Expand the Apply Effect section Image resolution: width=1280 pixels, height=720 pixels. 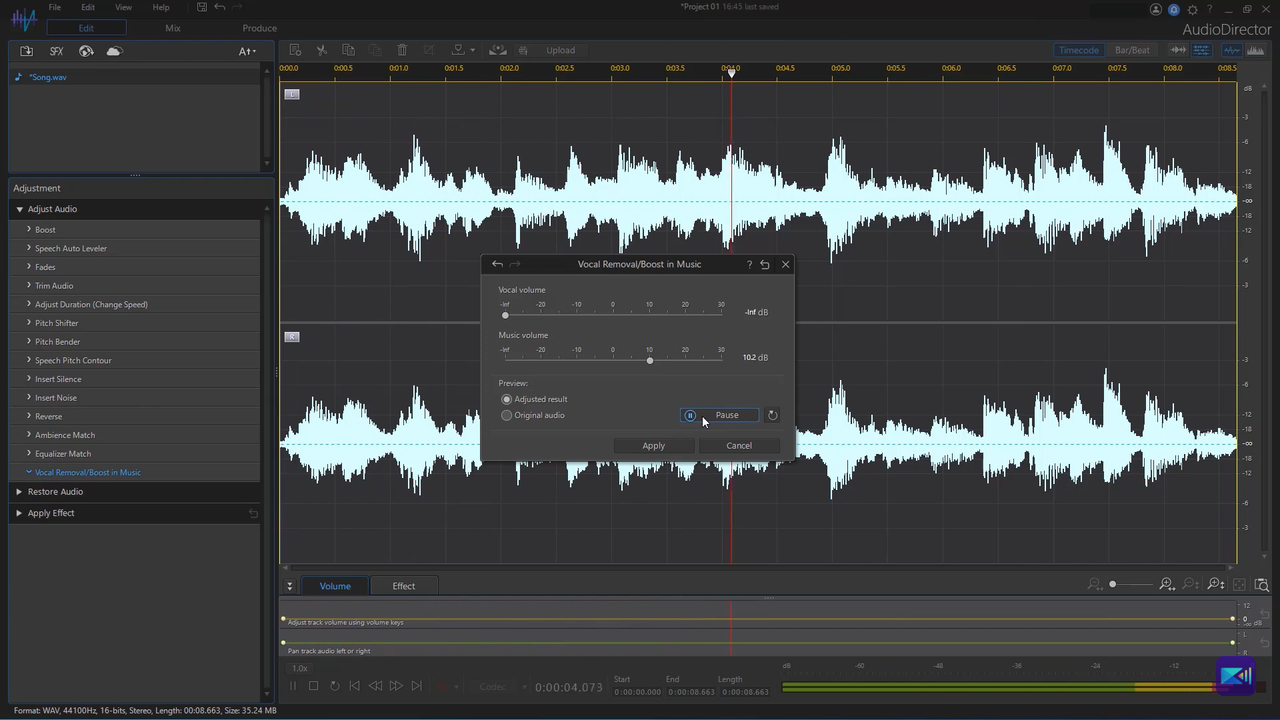click(50, 513)
